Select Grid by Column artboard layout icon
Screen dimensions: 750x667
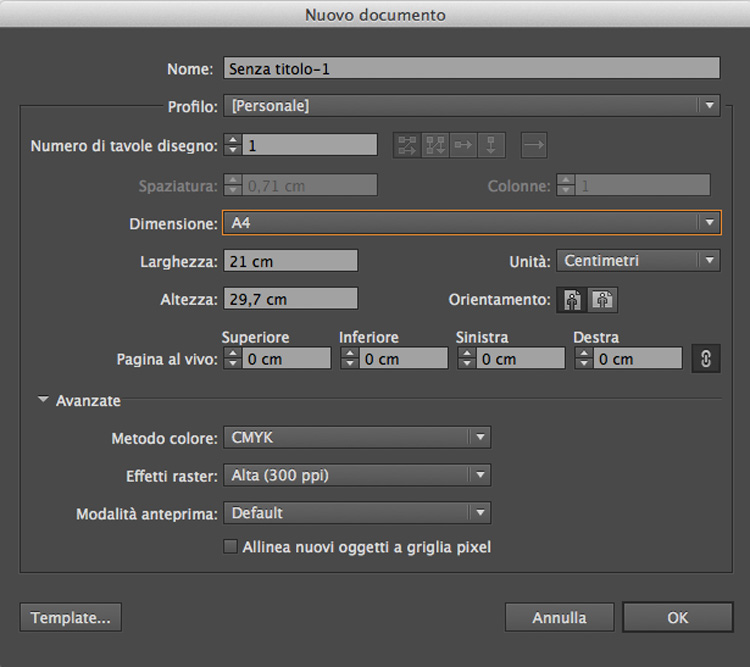tap(435, 145)
